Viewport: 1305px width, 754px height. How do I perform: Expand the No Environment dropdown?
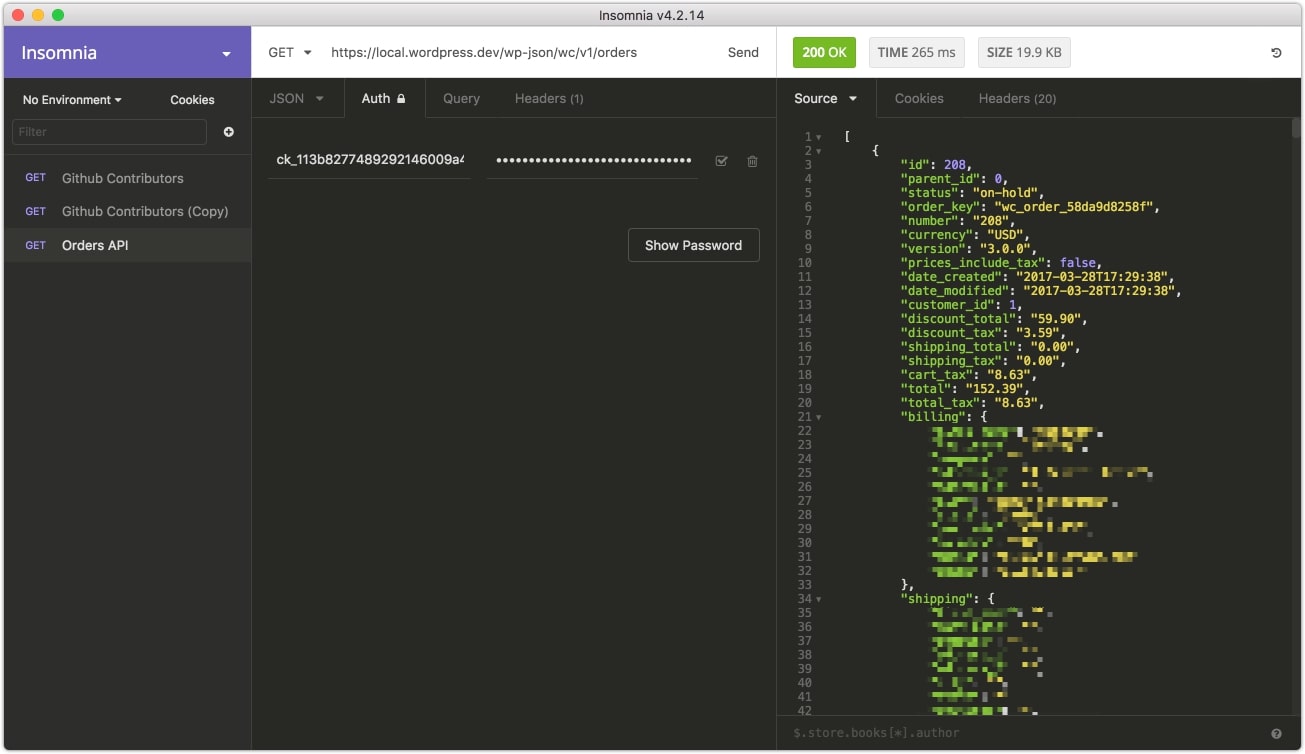72,100
